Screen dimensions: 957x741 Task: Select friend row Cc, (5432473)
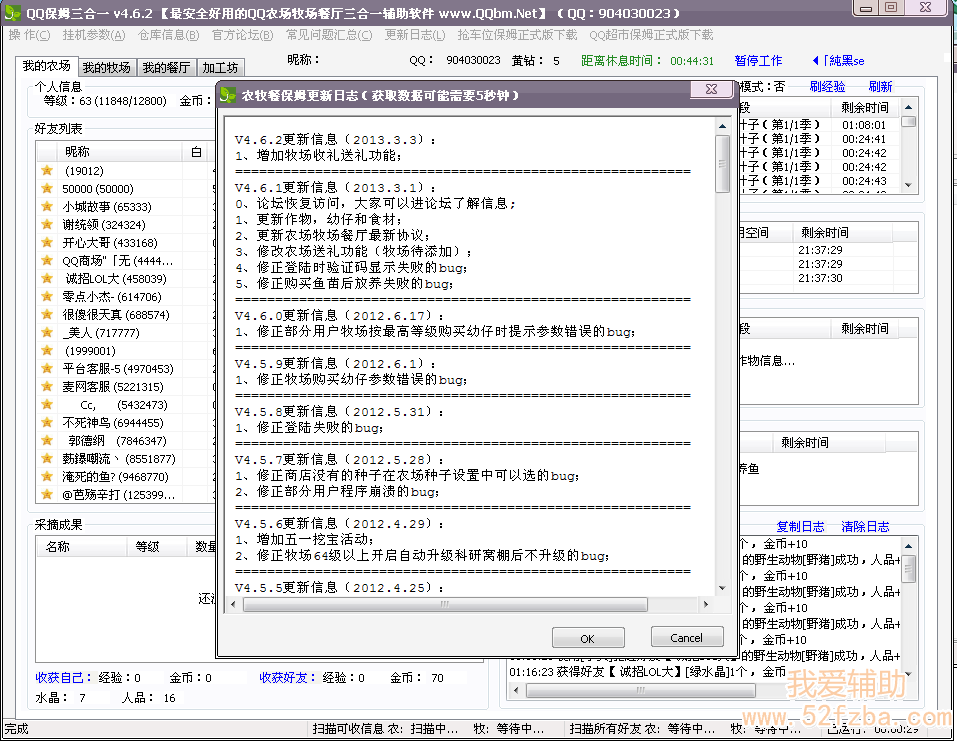point(125,405)
